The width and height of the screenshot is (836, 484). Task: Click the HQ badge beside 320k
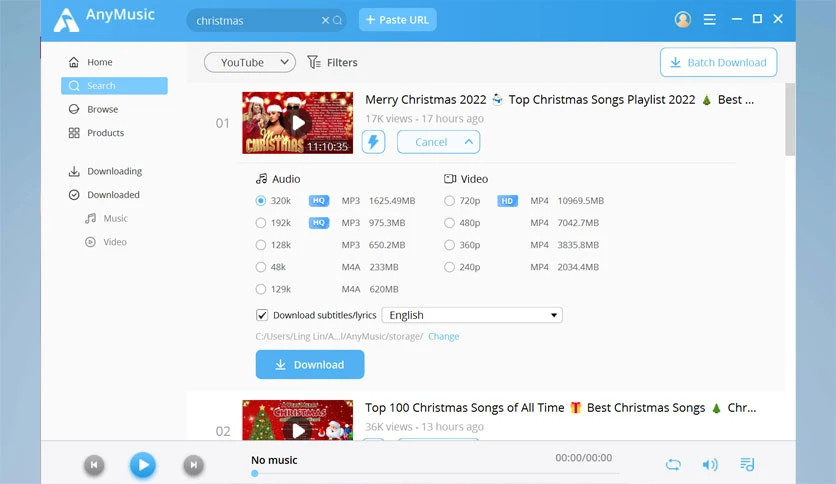(319, 201)
